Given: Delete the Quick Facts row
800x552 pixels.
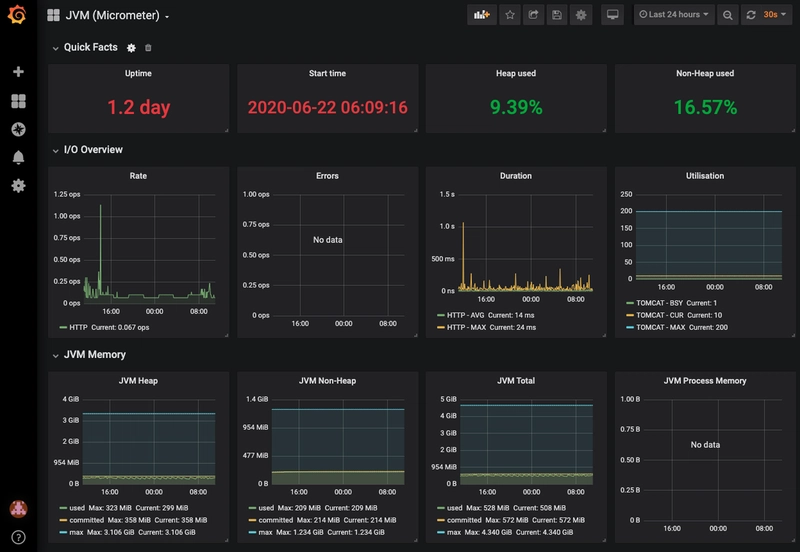Looking at the screenshot, I should pyautogui.click(x=149, y=48).
